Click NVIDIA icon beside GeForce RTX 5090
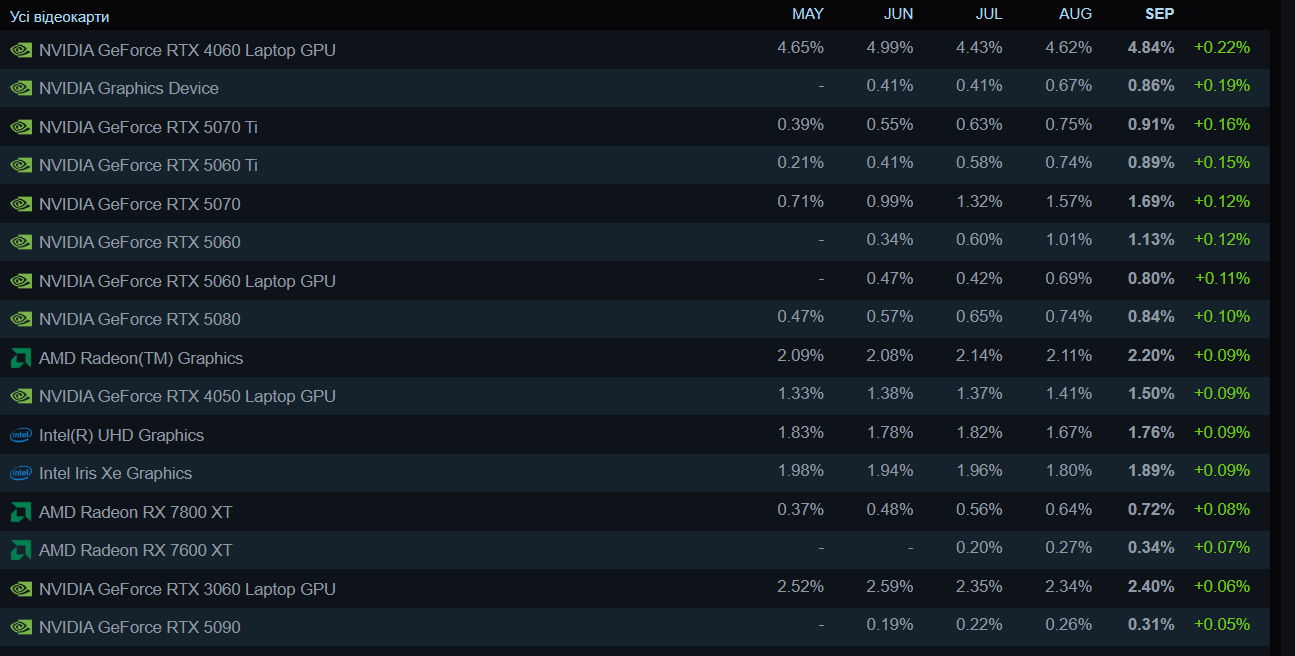This screenshot has width=1295, height=656. [x=21, y=627]
